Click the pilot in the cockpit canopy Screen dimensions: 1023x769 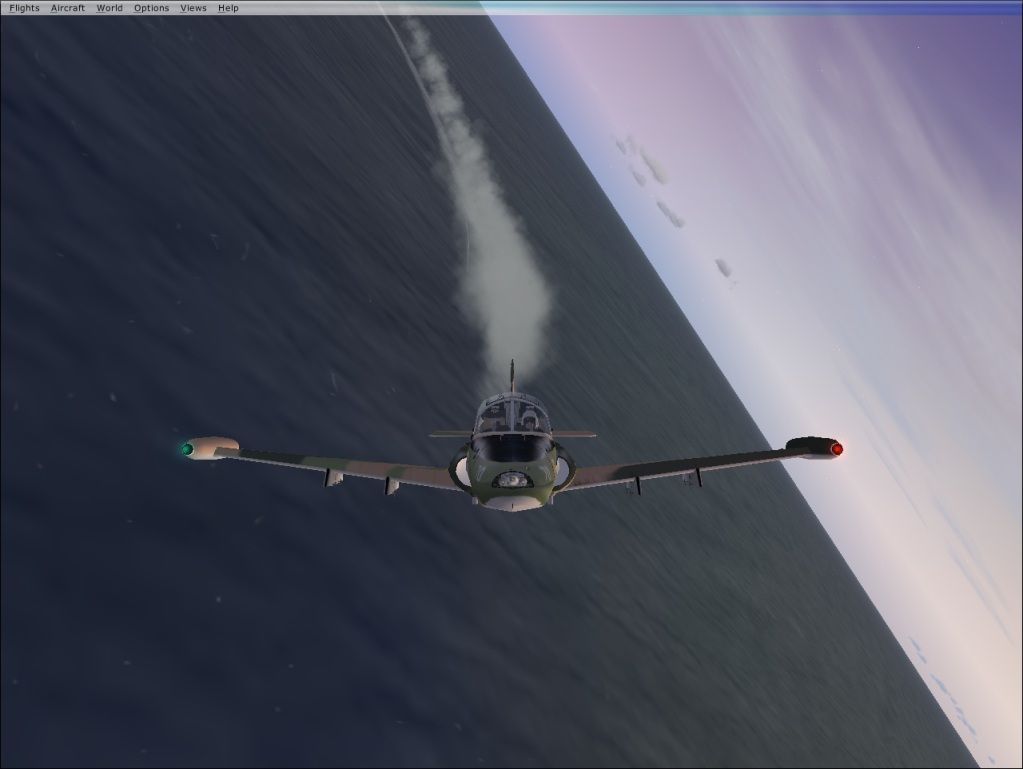tap(527, 420)
